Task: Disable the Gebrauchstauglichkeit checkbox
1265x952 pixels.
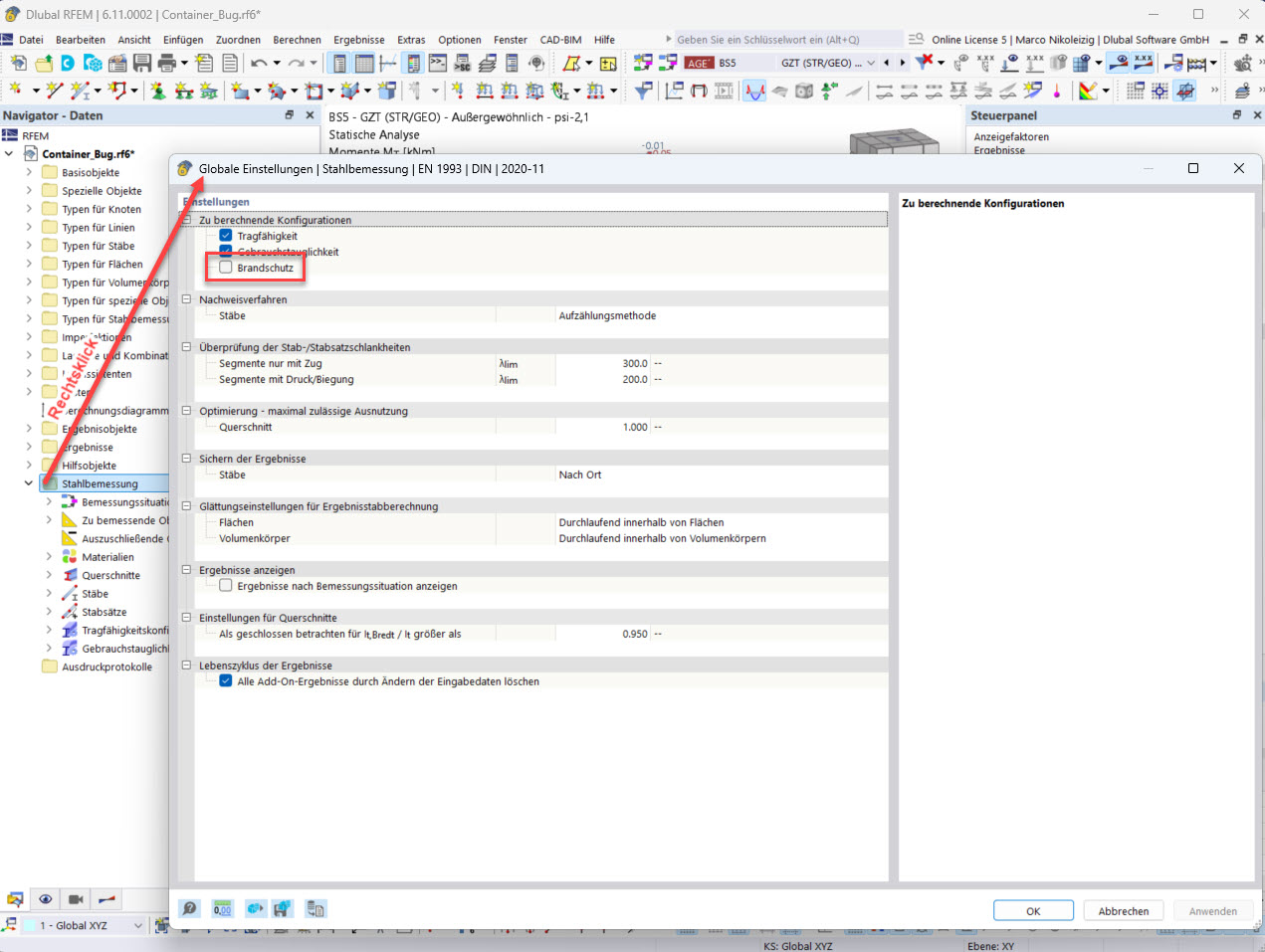Action: pyautogui.click(x=225, y=251)
